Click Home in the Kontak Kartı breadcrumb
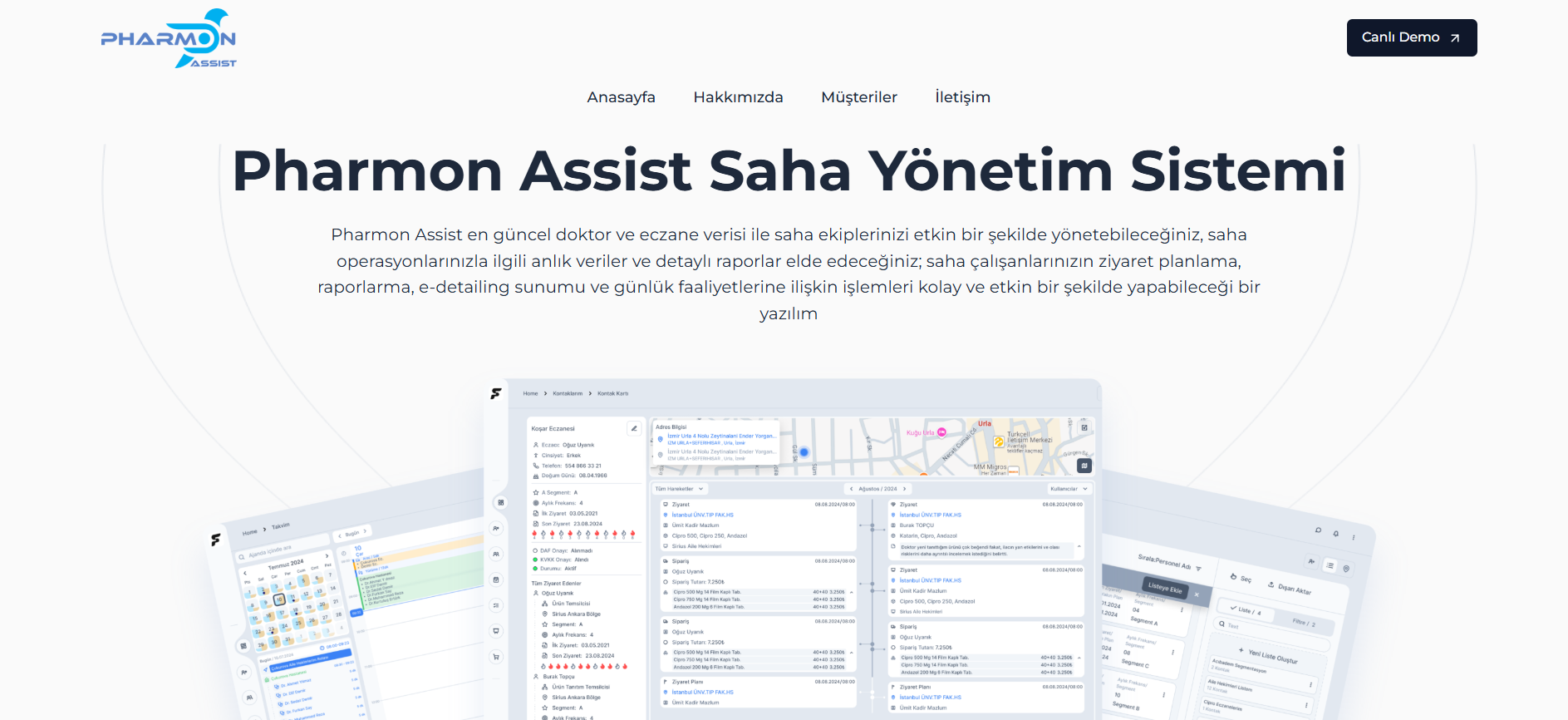 click(530, 393)
